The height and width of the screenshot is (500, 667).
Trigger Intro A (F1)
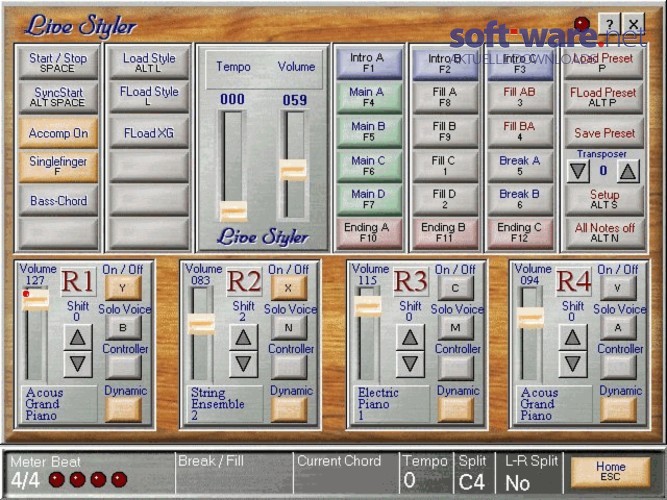coord(368,63)
